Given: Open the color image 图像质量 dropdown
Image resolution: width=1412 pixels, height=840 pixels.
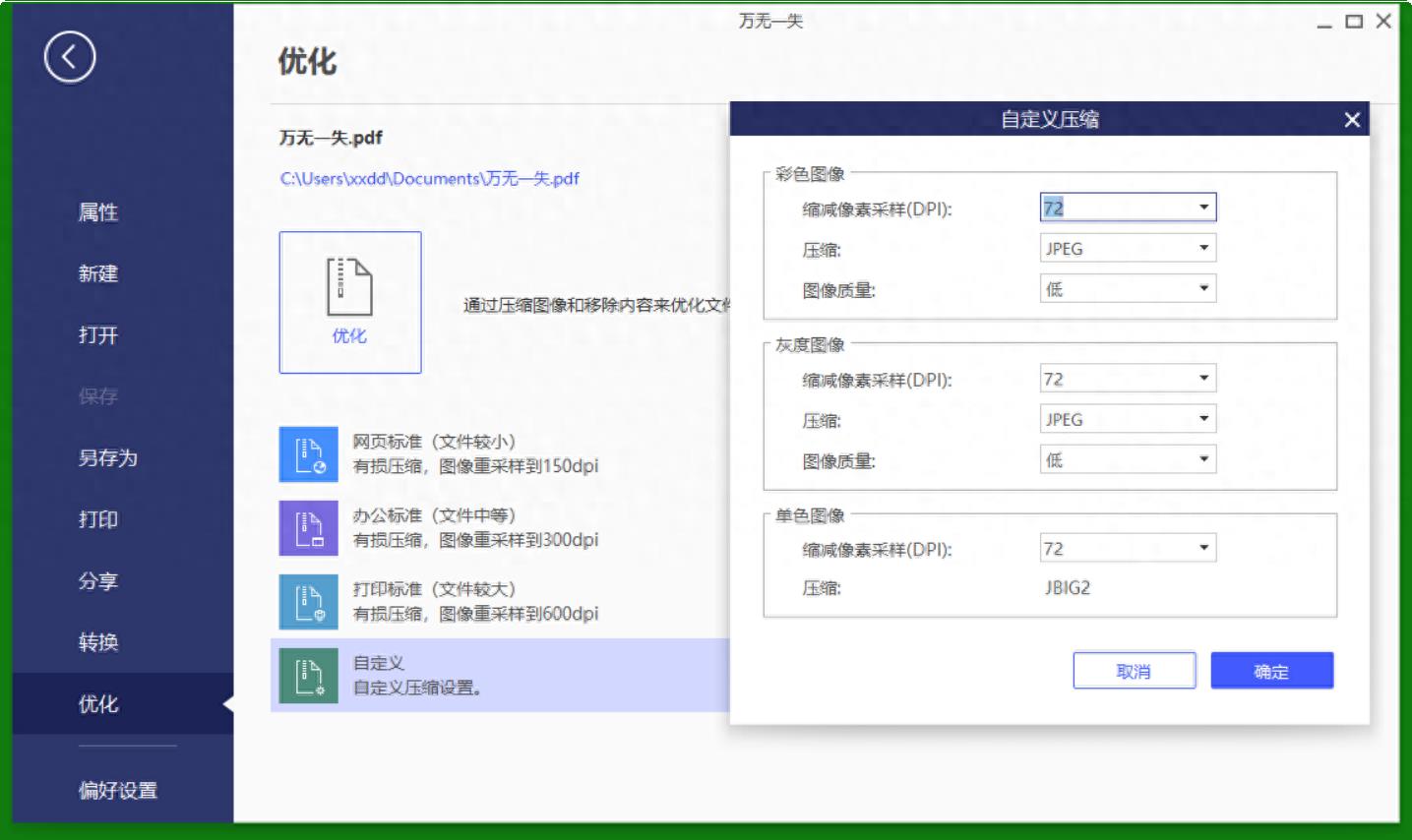Looking at the screenshot, I should click(1128, 288).
